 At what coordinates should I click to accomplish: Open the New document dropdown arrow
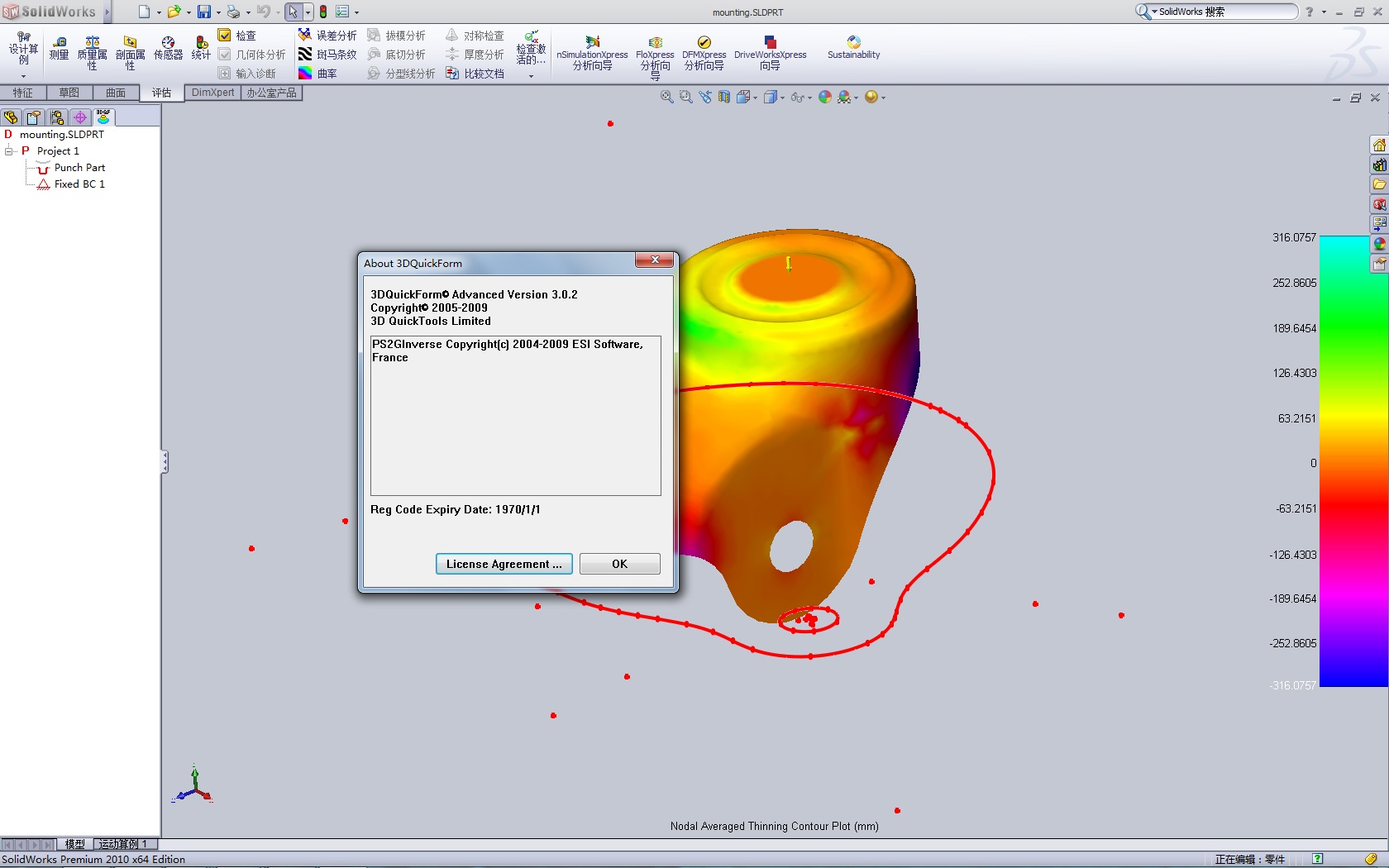[x=159, y=12]
